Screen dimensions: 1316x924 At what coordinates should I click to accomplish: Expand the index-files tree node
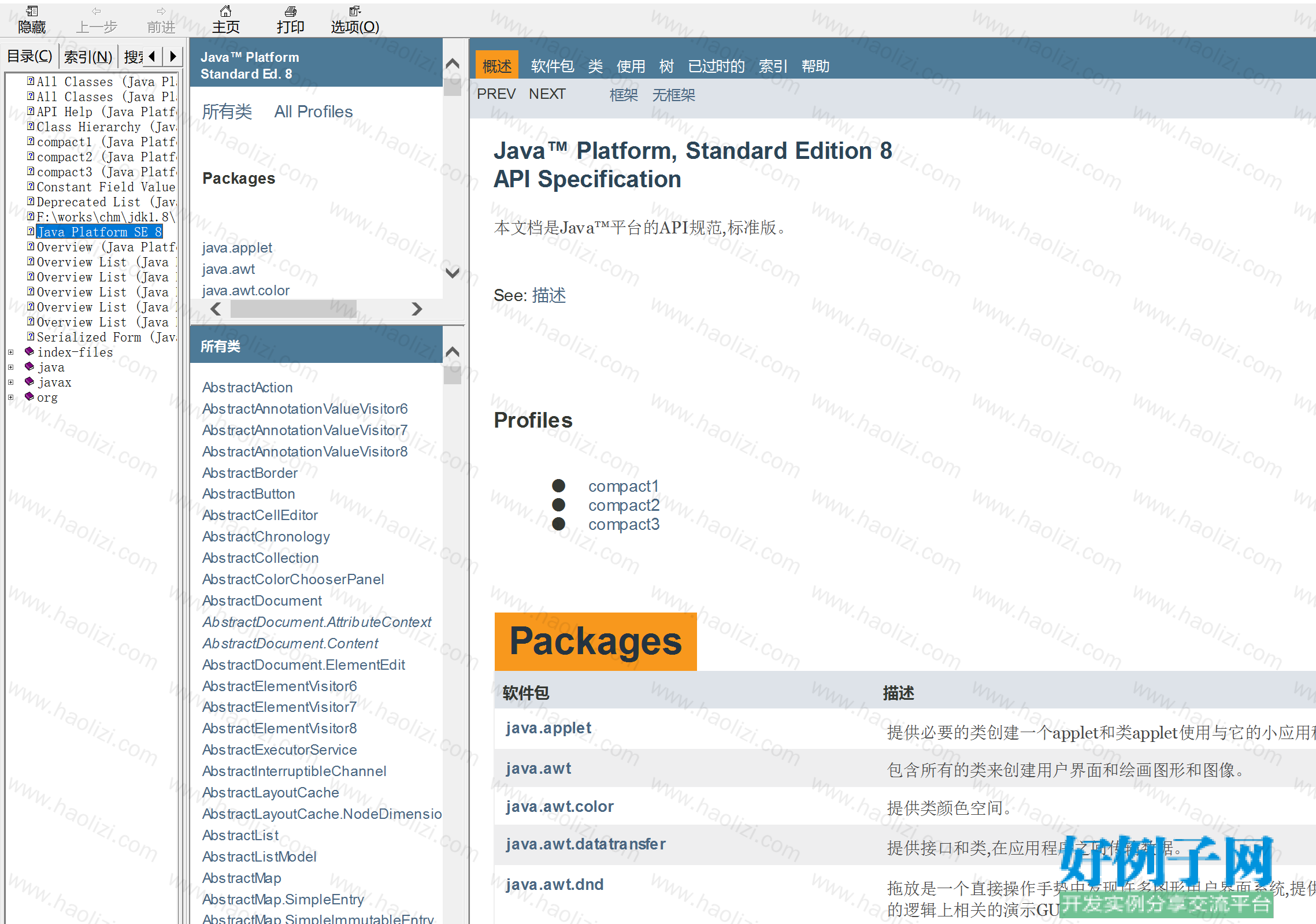(10, 352)
